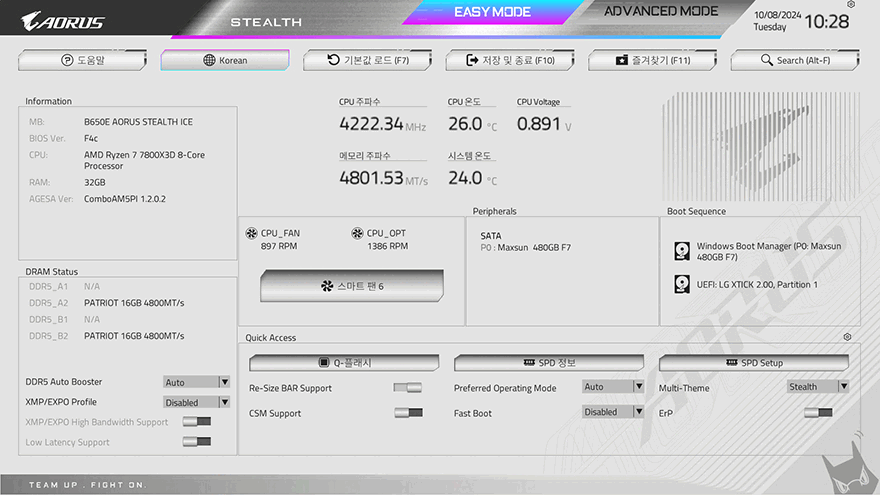This screenshot has width=880, height=495.
Task: Toggle Re-Size BAR Support switch
Action: click(407, 387)
